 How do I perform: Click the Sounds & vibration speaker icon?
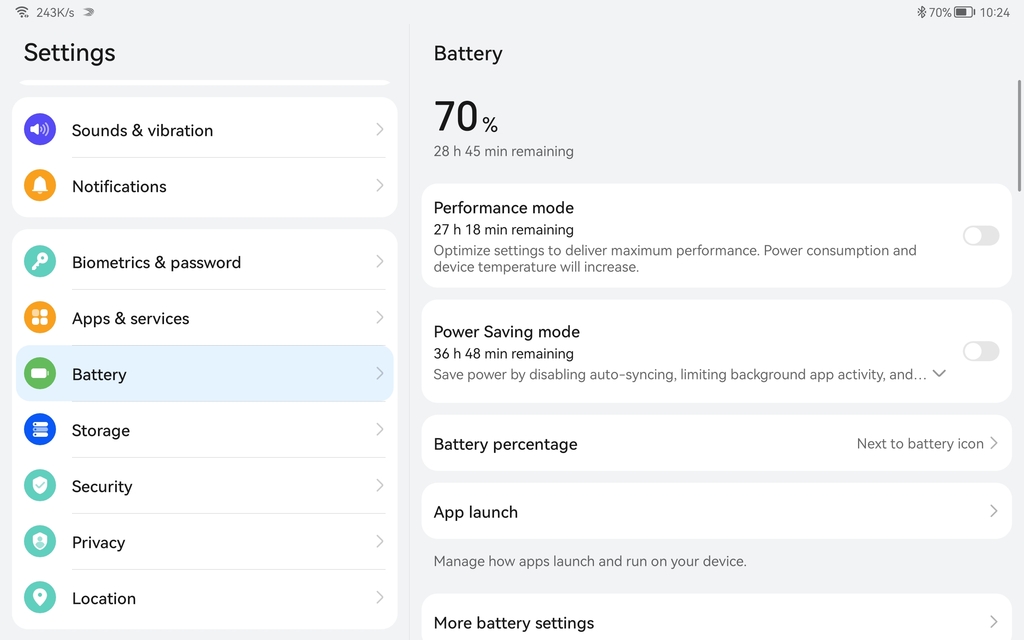[40, 130]
